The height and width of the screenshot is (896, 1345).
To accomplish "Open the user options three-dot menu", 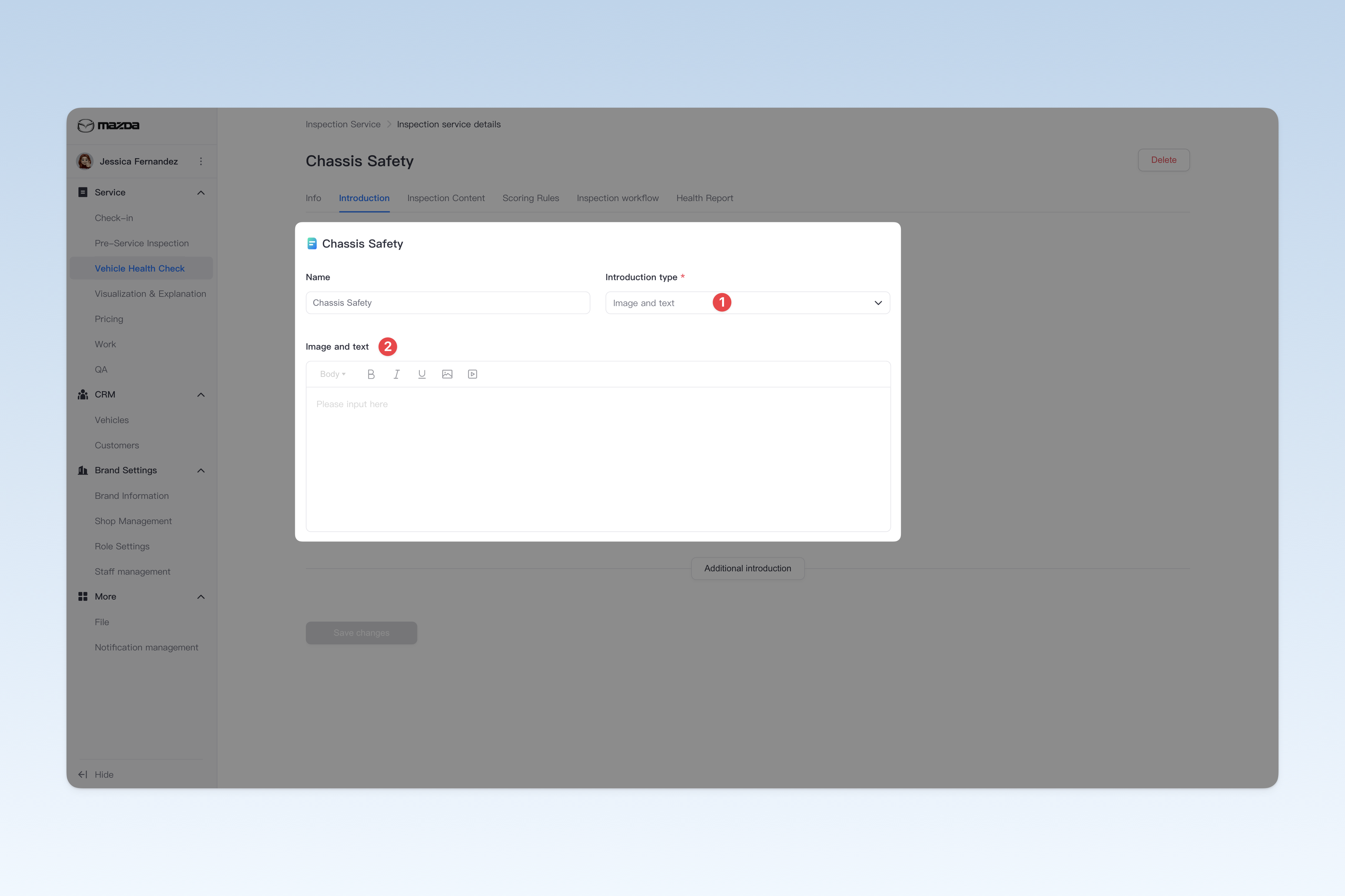I will pos(201,162).
